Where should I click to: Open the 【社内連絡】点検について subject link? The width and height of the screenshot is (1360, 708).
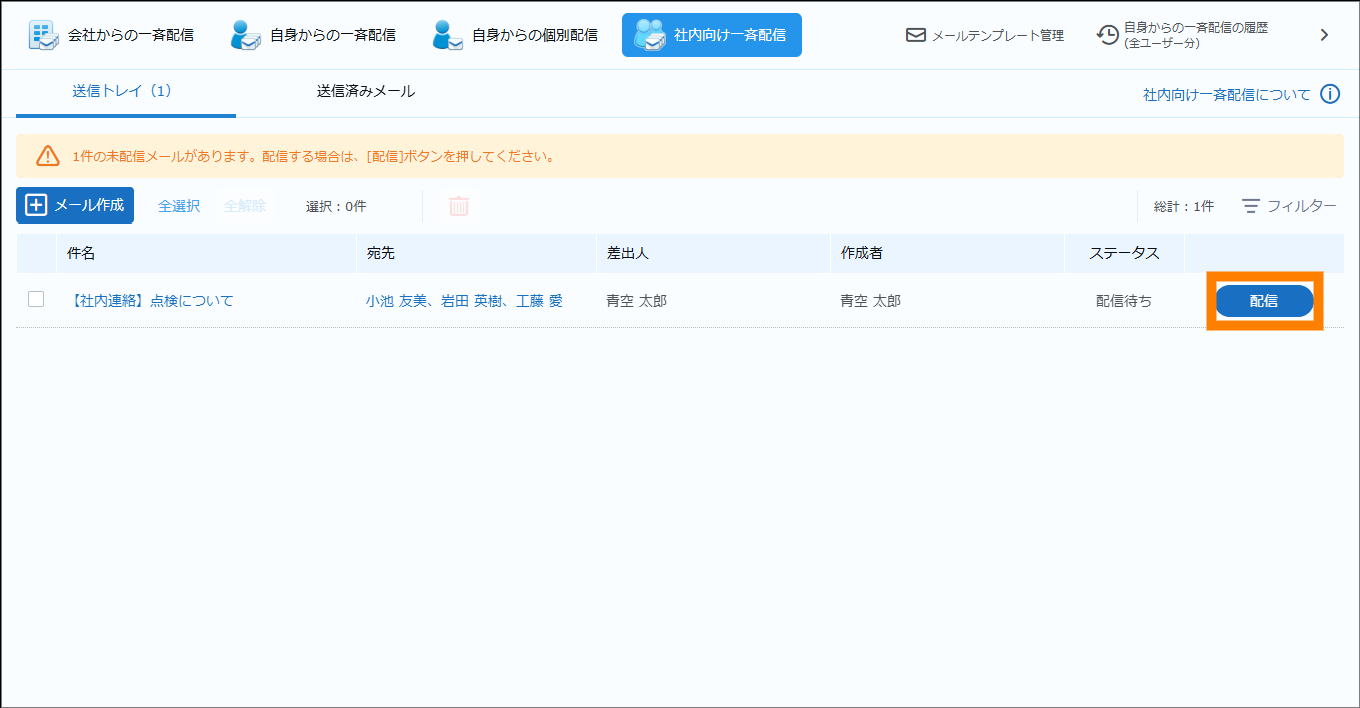pyautogui.click(x=150, y=300)
